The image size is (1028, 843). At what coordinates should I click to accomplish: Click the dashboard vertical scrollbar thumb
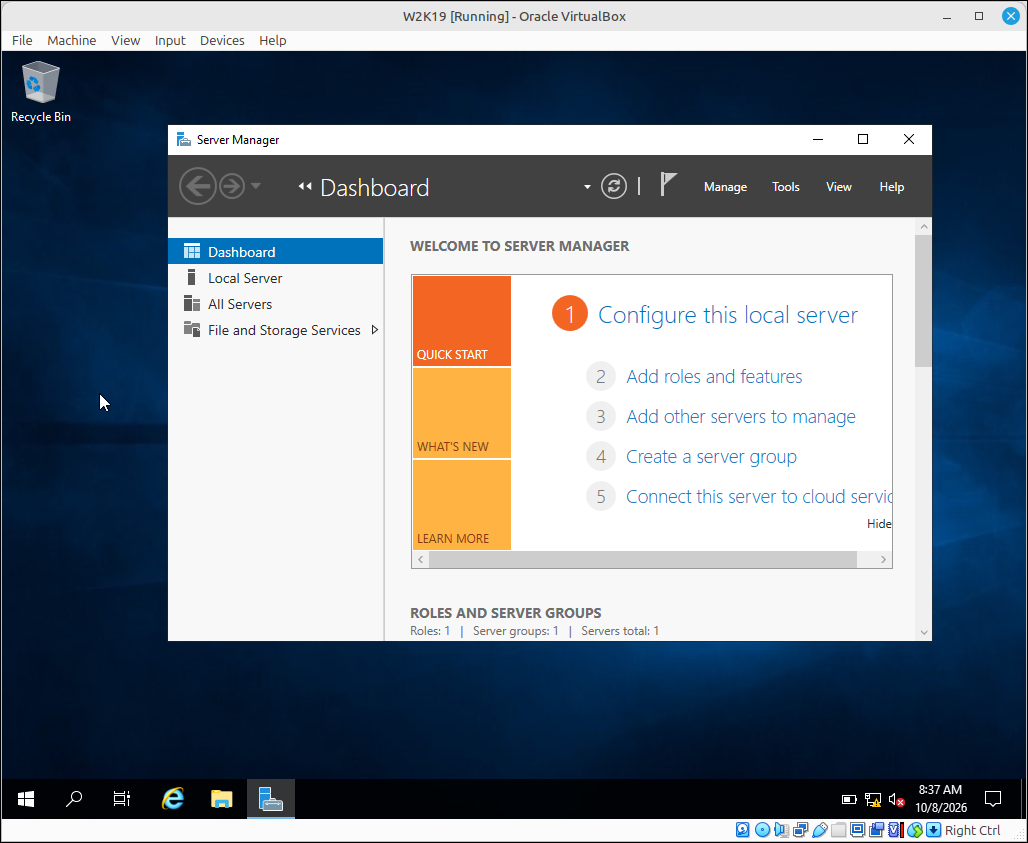pos(924,301)
